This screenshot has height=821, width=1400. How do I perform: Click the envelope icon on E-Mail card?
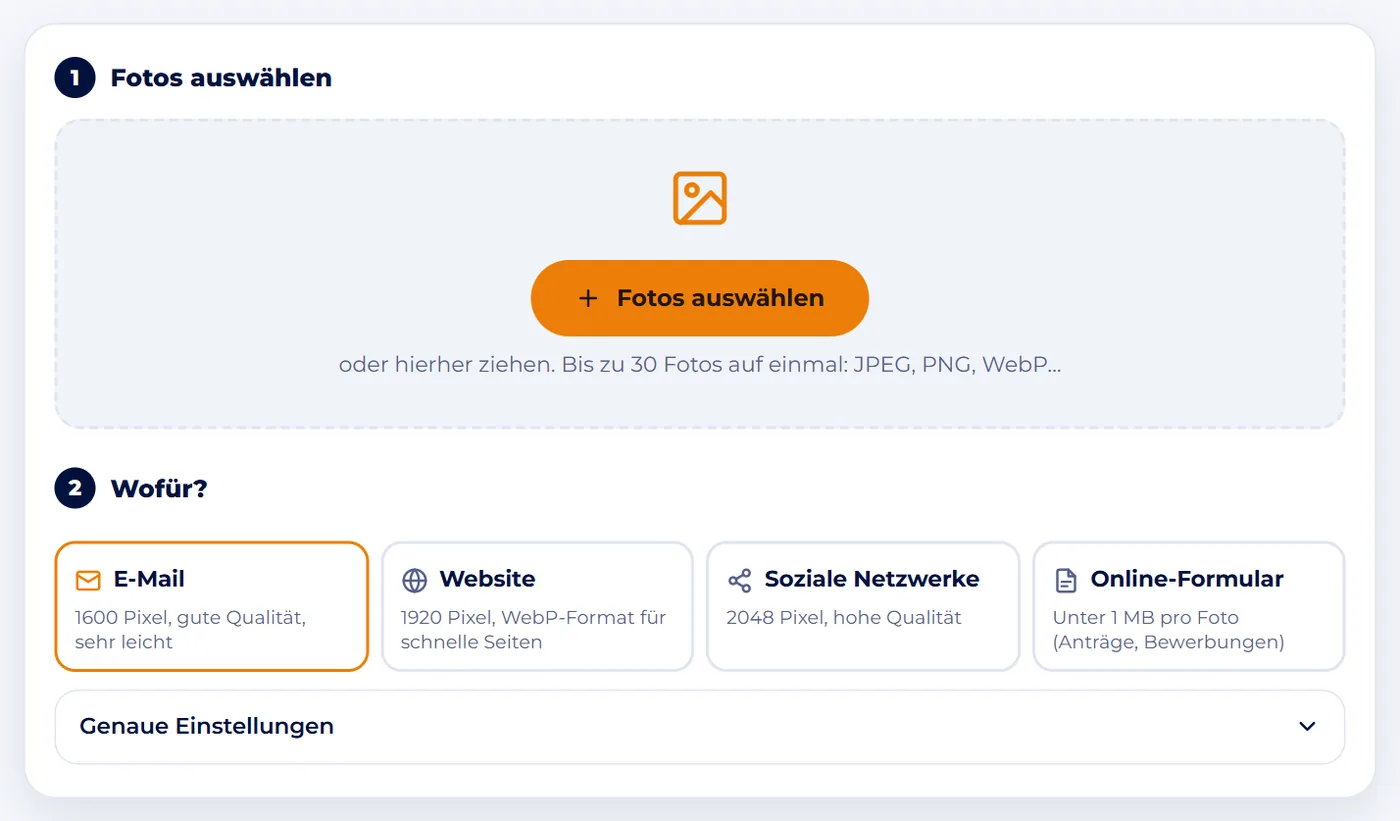click(x=88, y=580)
